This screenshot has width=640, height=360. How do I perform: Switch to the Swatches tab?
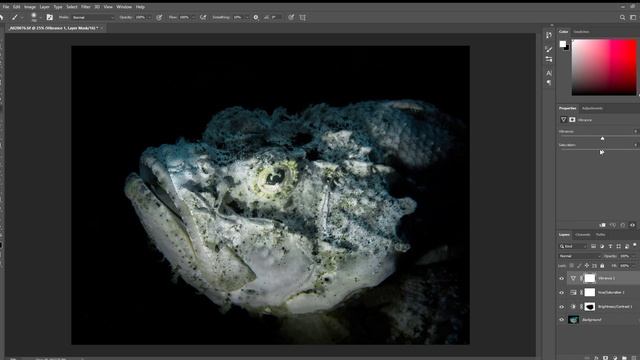point(581,32)
